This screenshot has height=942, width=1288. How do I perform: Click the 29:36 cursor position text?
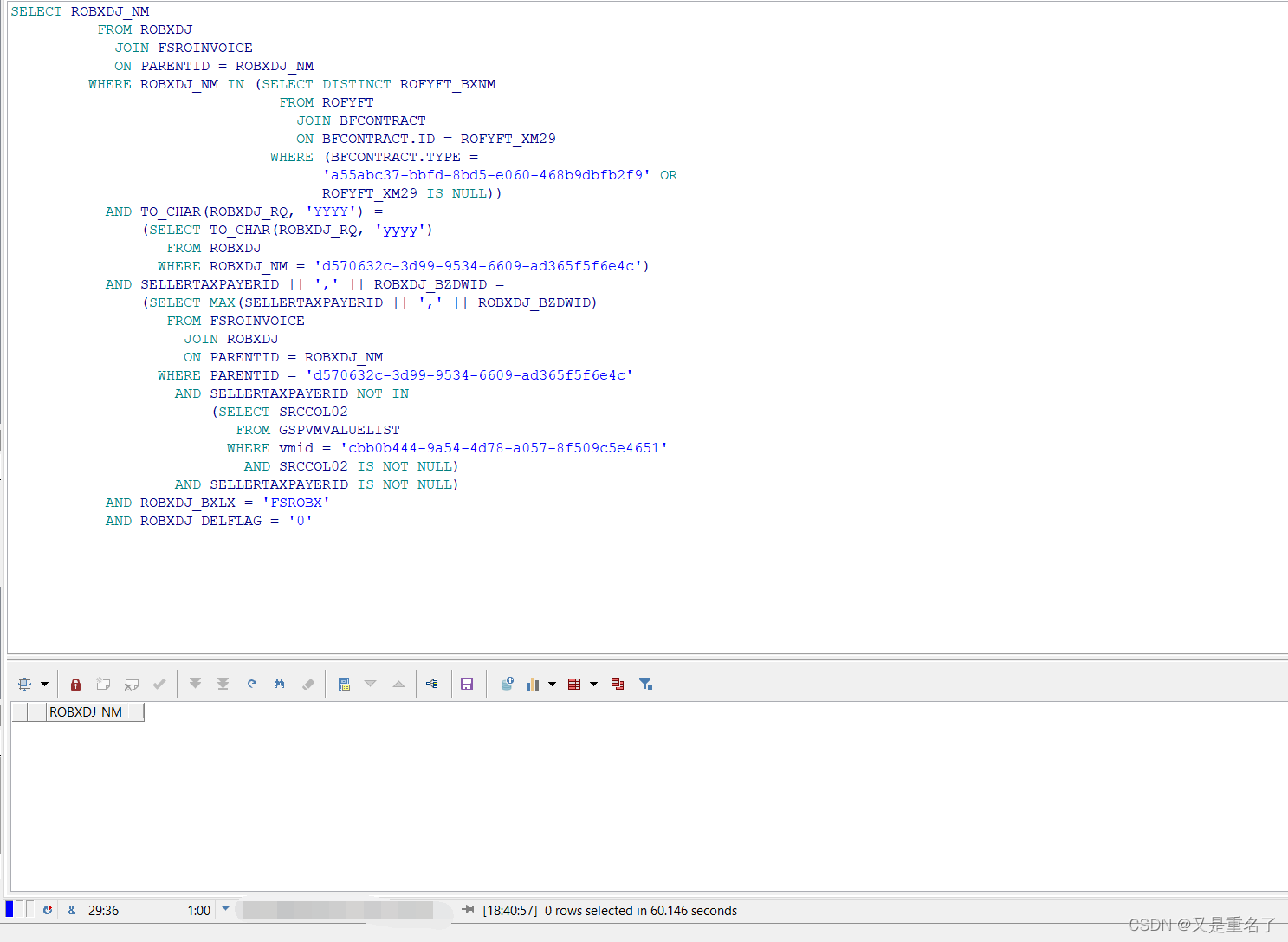103,911
